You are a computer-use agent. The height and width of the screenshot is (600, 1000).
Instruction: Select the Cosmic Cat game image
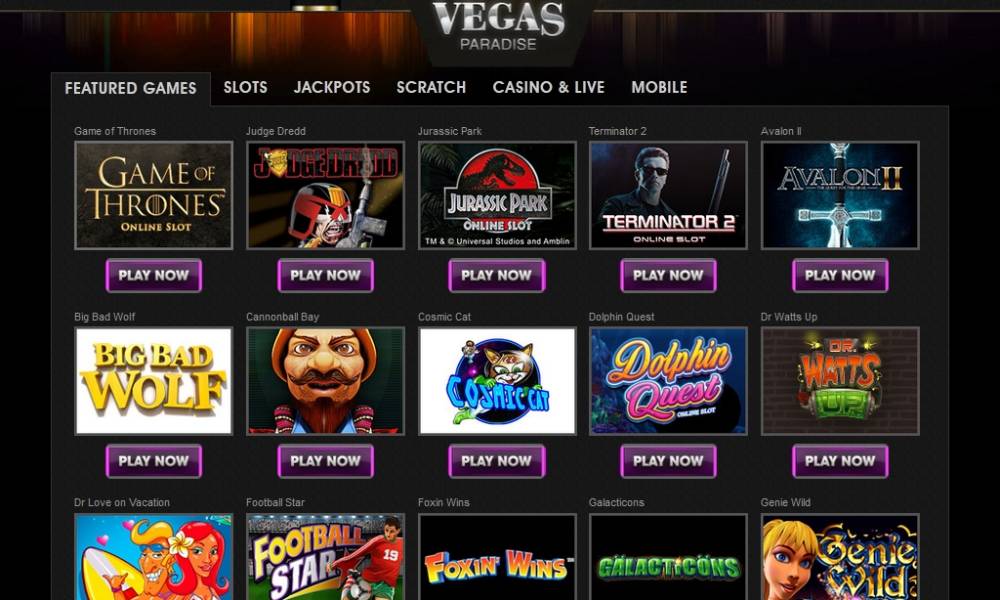click(x=497, y=381)
